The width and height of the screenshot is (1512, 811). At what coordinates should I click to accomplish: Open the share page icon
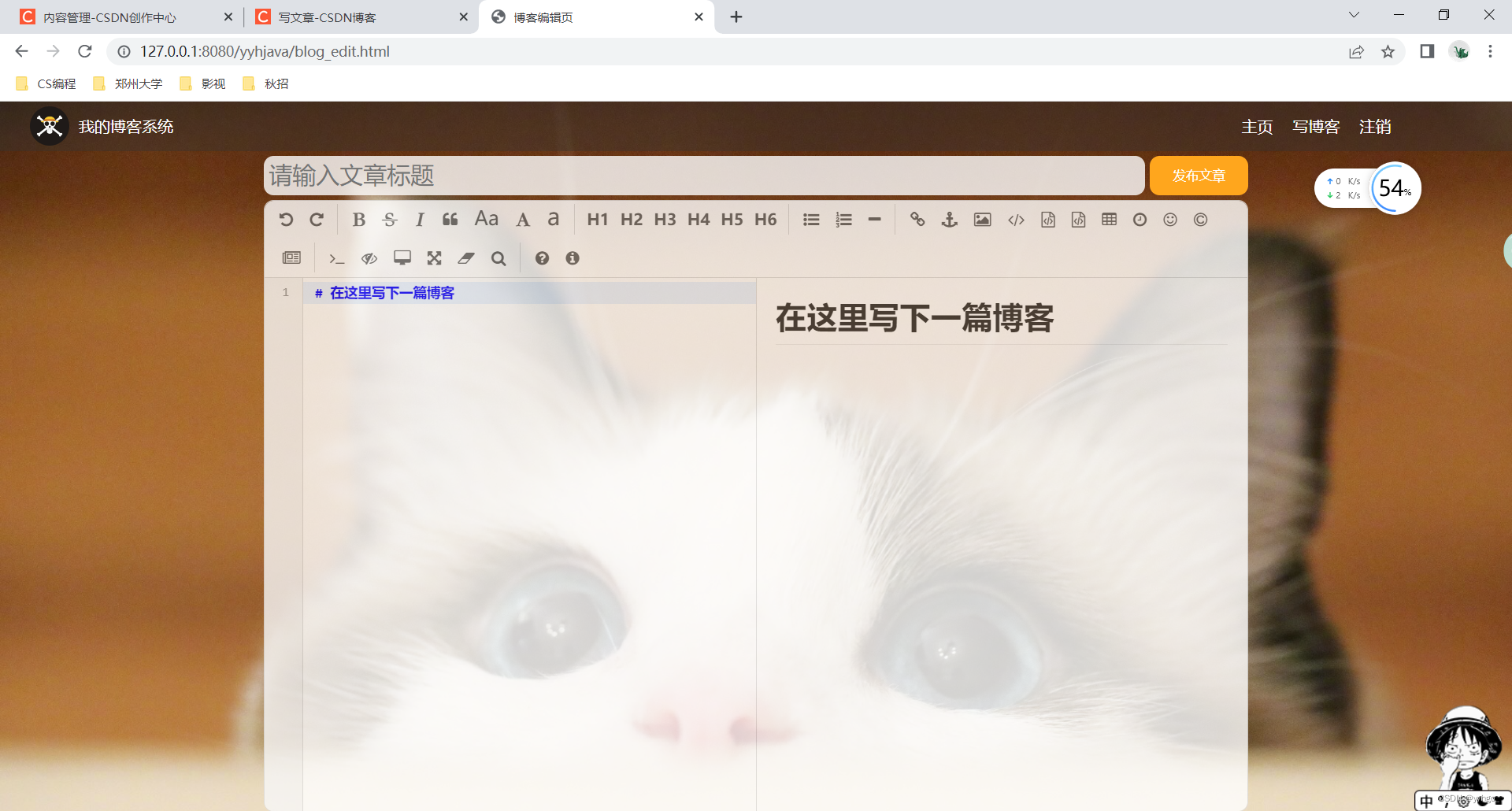(1356, 51)
